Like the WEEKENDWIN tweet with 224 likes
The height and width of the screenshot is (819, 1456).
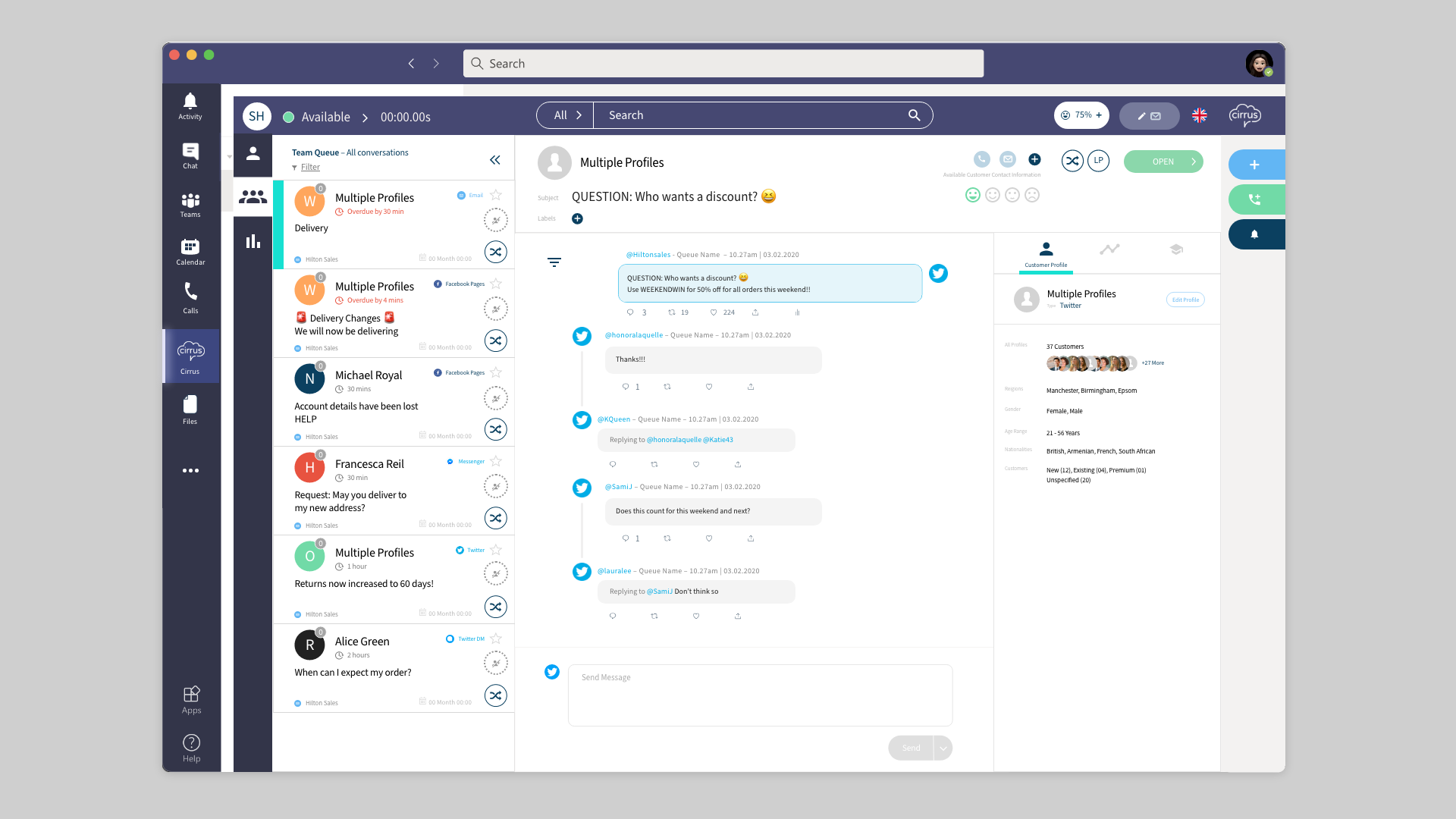point(714,312)
